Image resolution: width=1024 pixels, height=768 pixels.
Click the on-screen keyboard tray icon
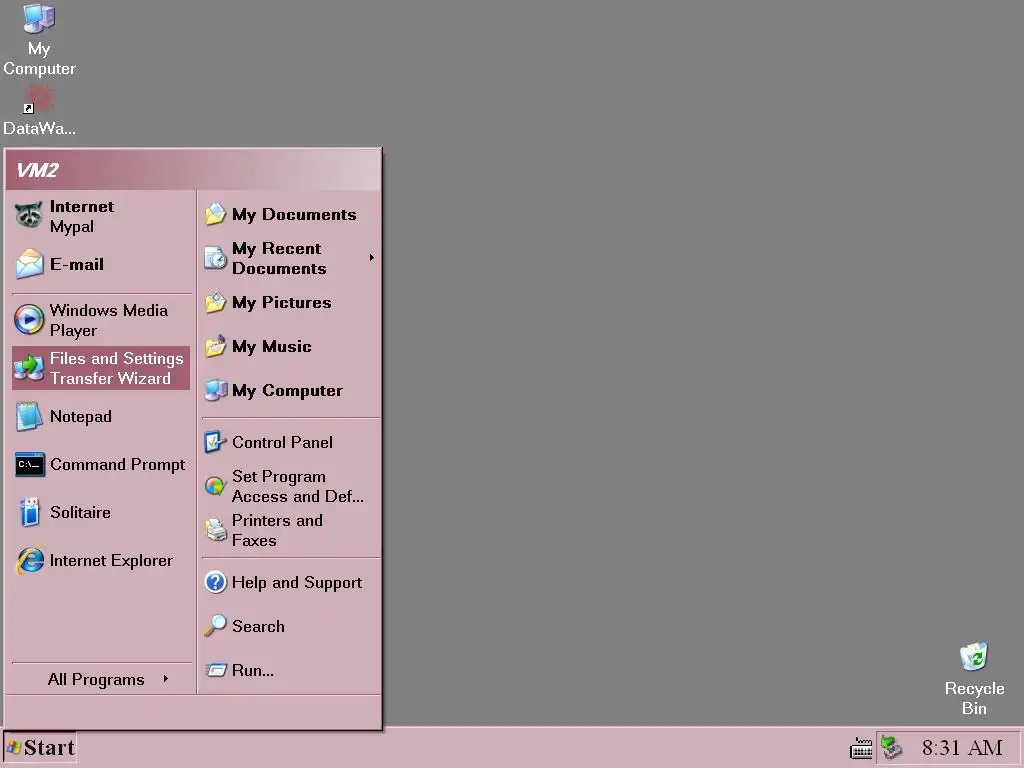(861, 748)
